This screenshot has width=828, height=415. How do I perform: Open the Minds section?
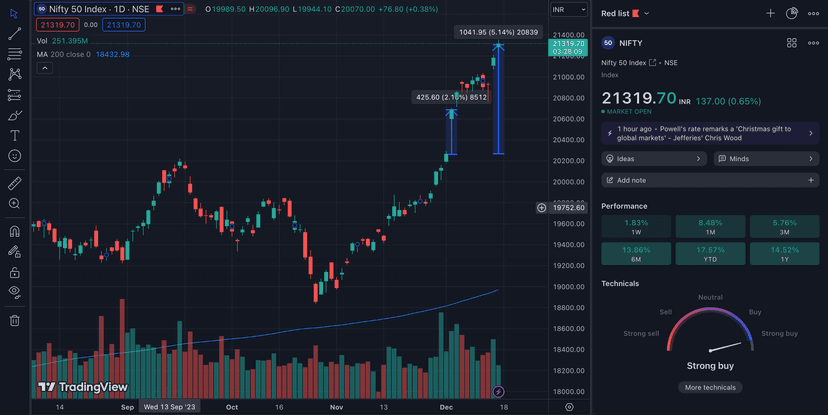[x=766, y=159]
